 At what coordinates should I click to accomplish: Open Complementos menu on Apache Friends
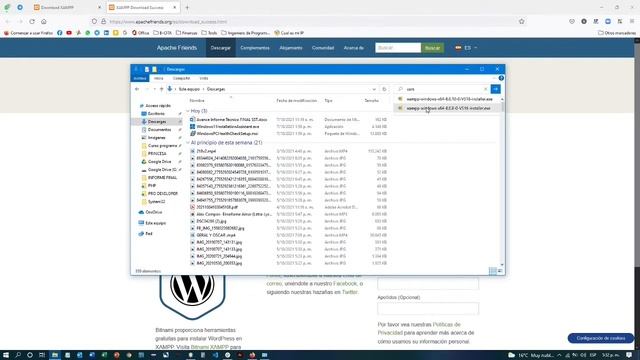tap(255, 48)
